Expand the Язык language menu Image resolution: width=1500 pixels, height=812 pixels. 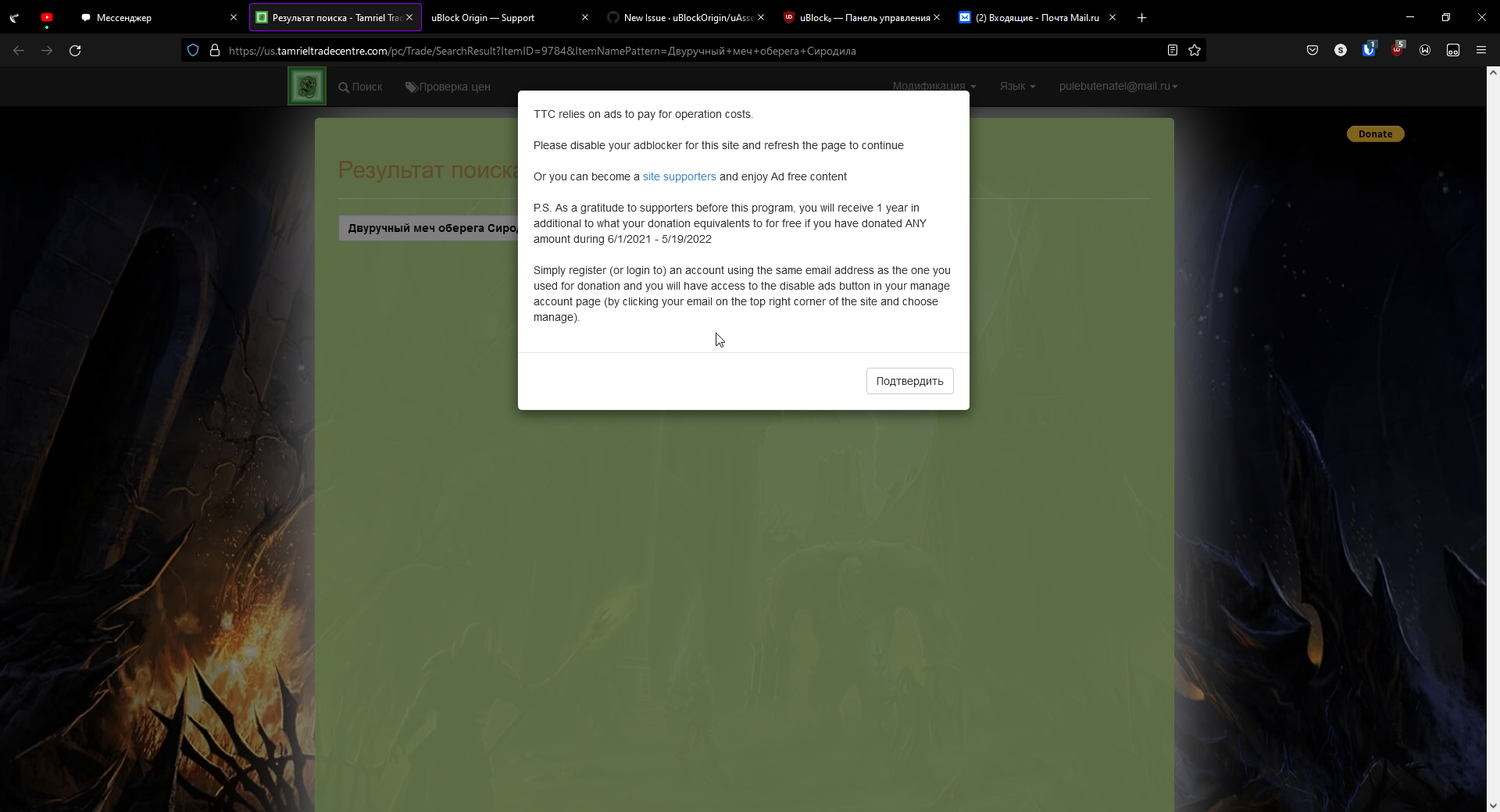[x=1016, y=86]
